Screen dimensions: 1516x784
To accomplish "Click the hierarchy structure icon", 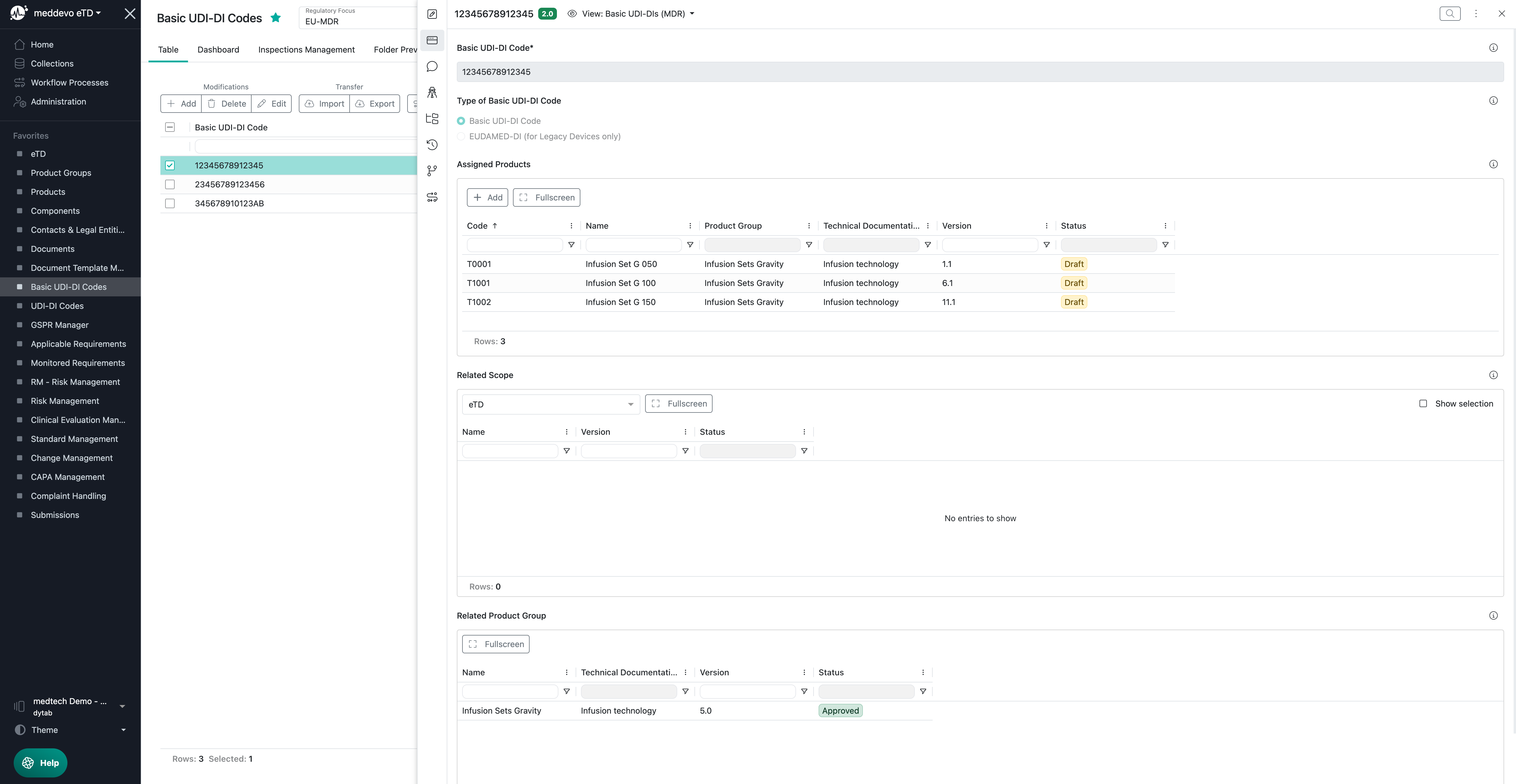I will tap(432, 118).
